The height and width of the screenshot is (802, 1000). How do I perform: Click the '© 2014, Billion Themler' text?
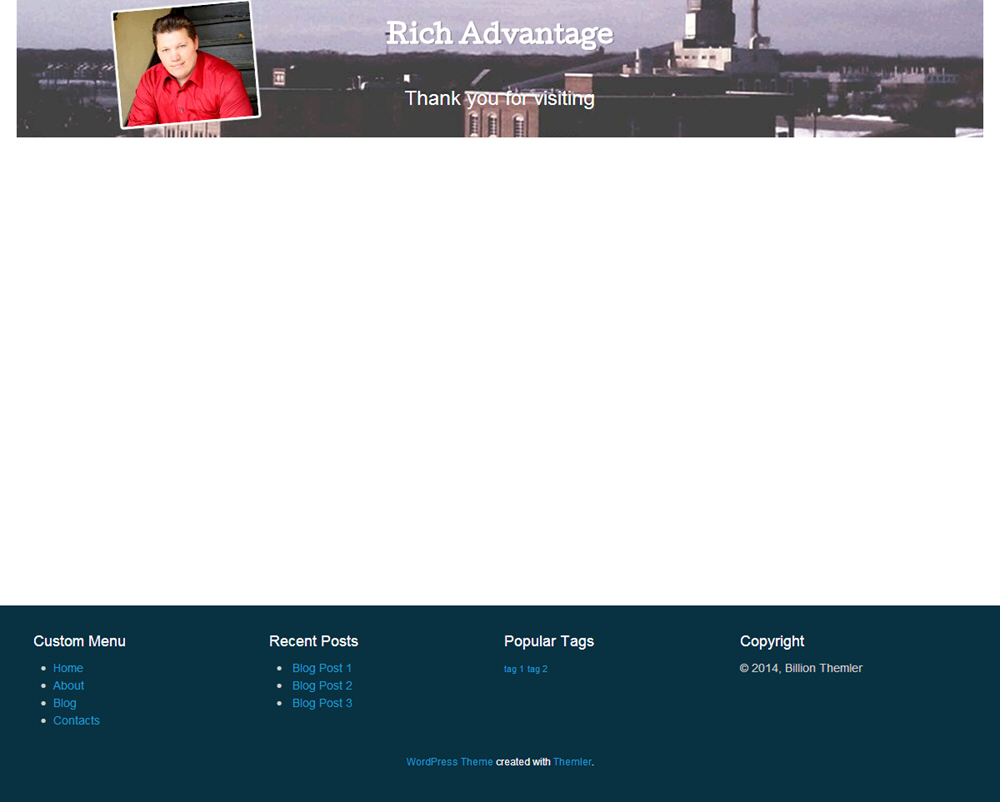[800, 668]
